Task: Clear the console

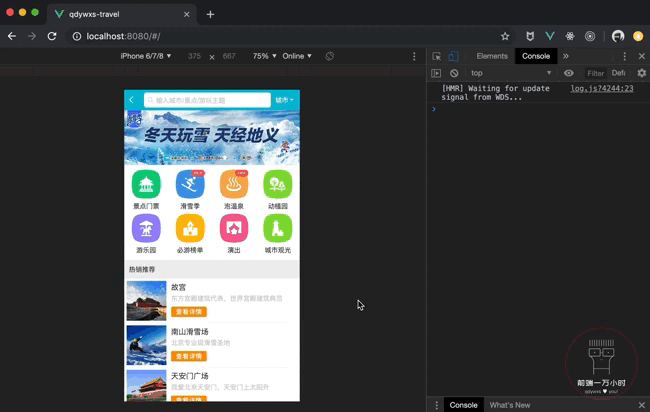Action: [x=454, y=73]
